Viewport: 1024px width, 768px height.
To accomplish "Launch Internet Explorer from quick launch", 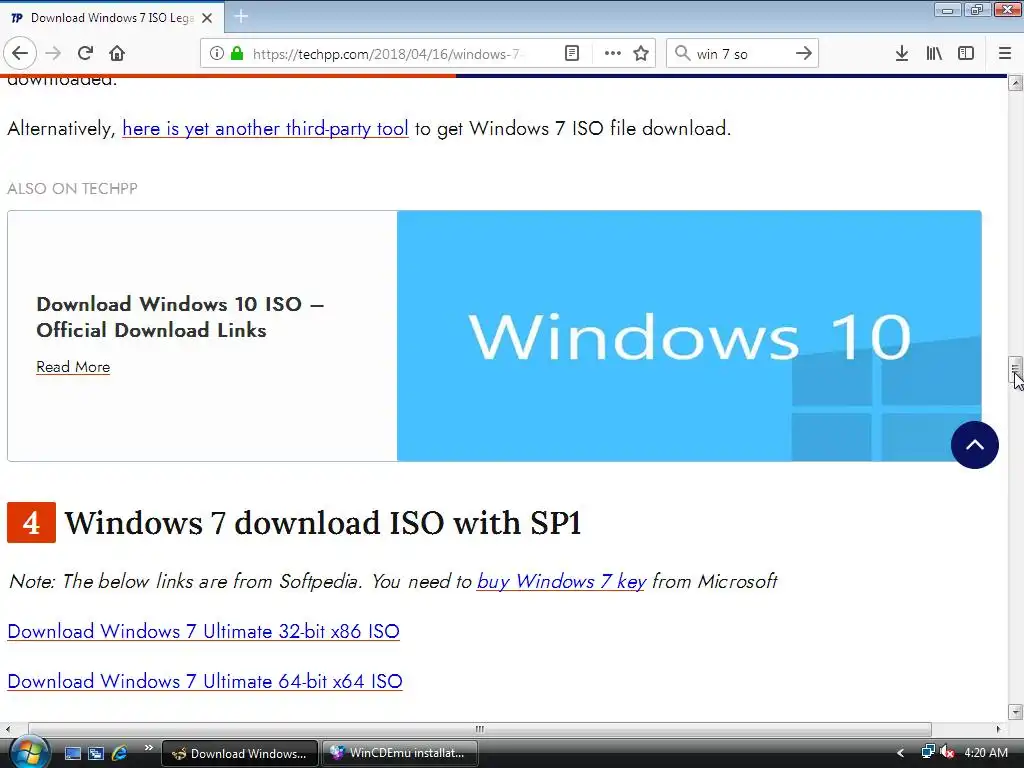I will tap(120, 754).
